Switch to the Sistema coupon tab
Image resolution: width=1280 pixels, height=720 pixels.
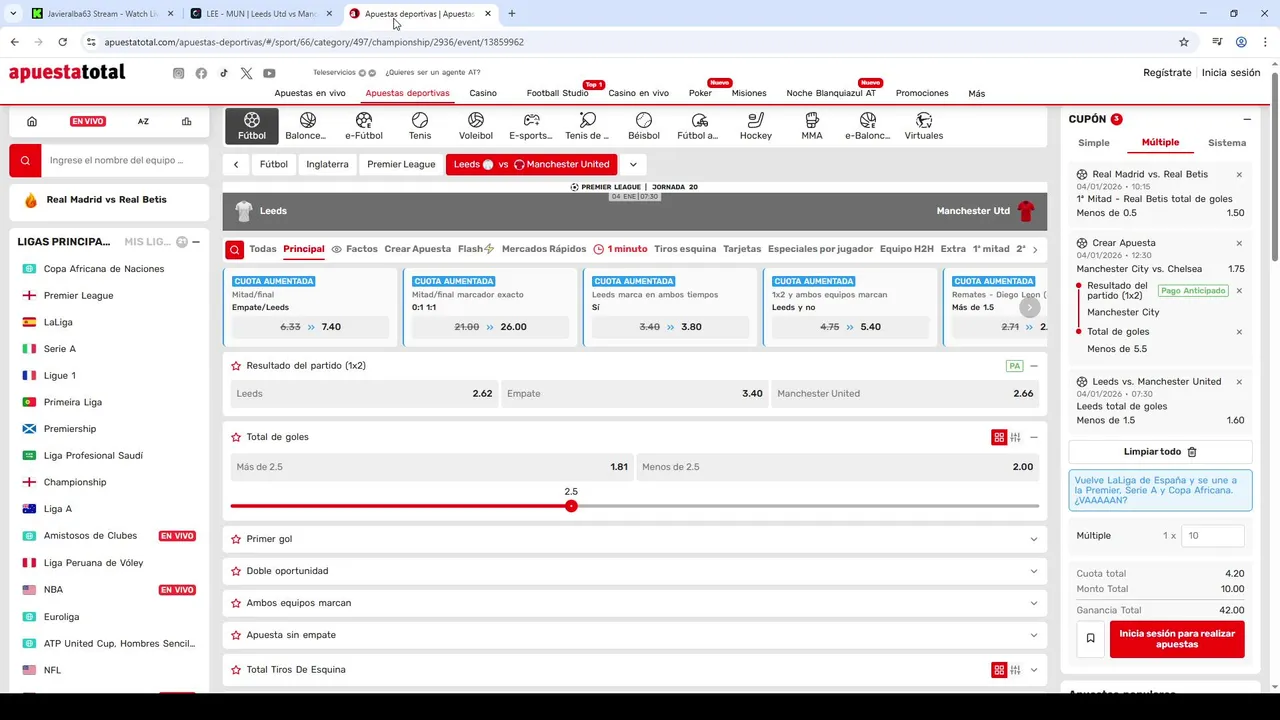point(1227,143)
